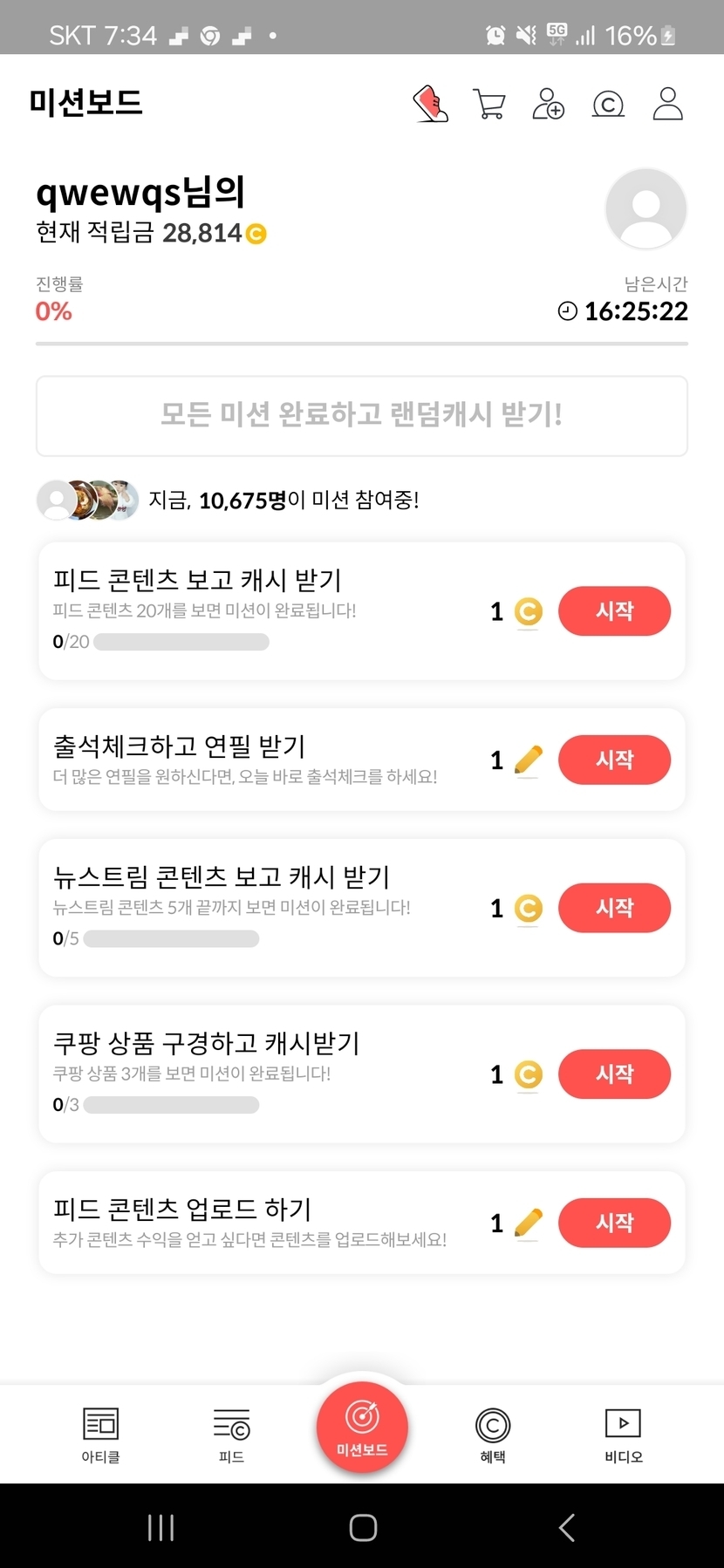Start the 뉴스트림 콘텐츠 보고 캐시 받기 mission
The image size is (724, 1568).
[614, 908]
